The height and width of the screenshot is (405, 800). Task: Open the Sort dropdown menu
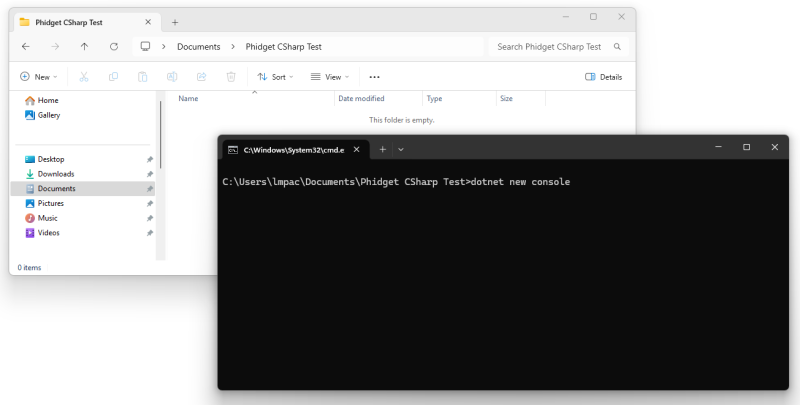(x=276, y=77)
